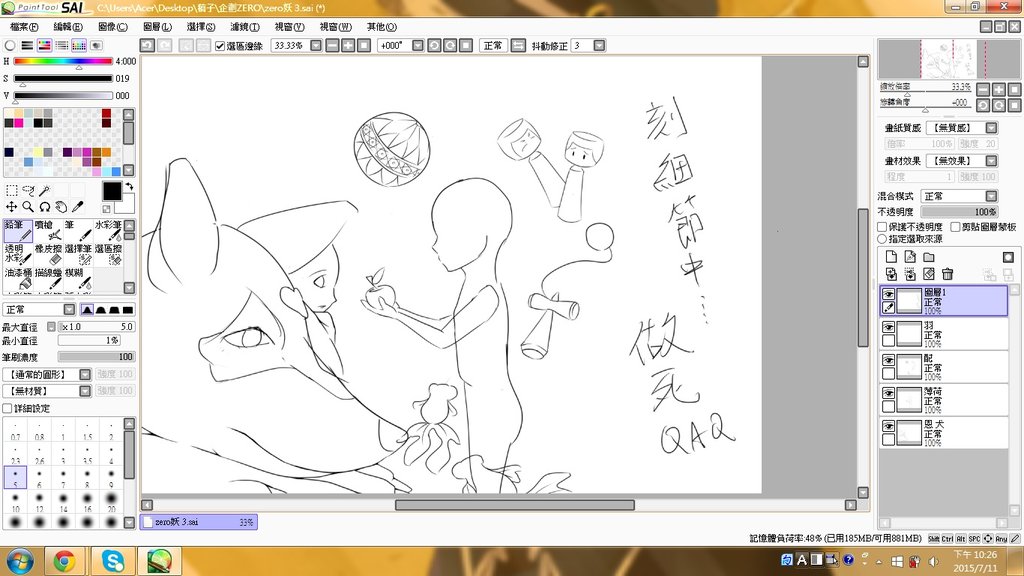Show the color wheel panel icon
This screenshot has width=1024, height=576.
click(10, 45)
